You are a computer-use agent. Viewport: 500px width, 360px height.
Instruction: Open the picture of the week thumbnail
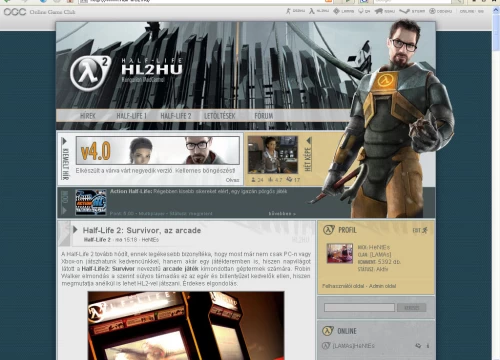click(273, 155)
